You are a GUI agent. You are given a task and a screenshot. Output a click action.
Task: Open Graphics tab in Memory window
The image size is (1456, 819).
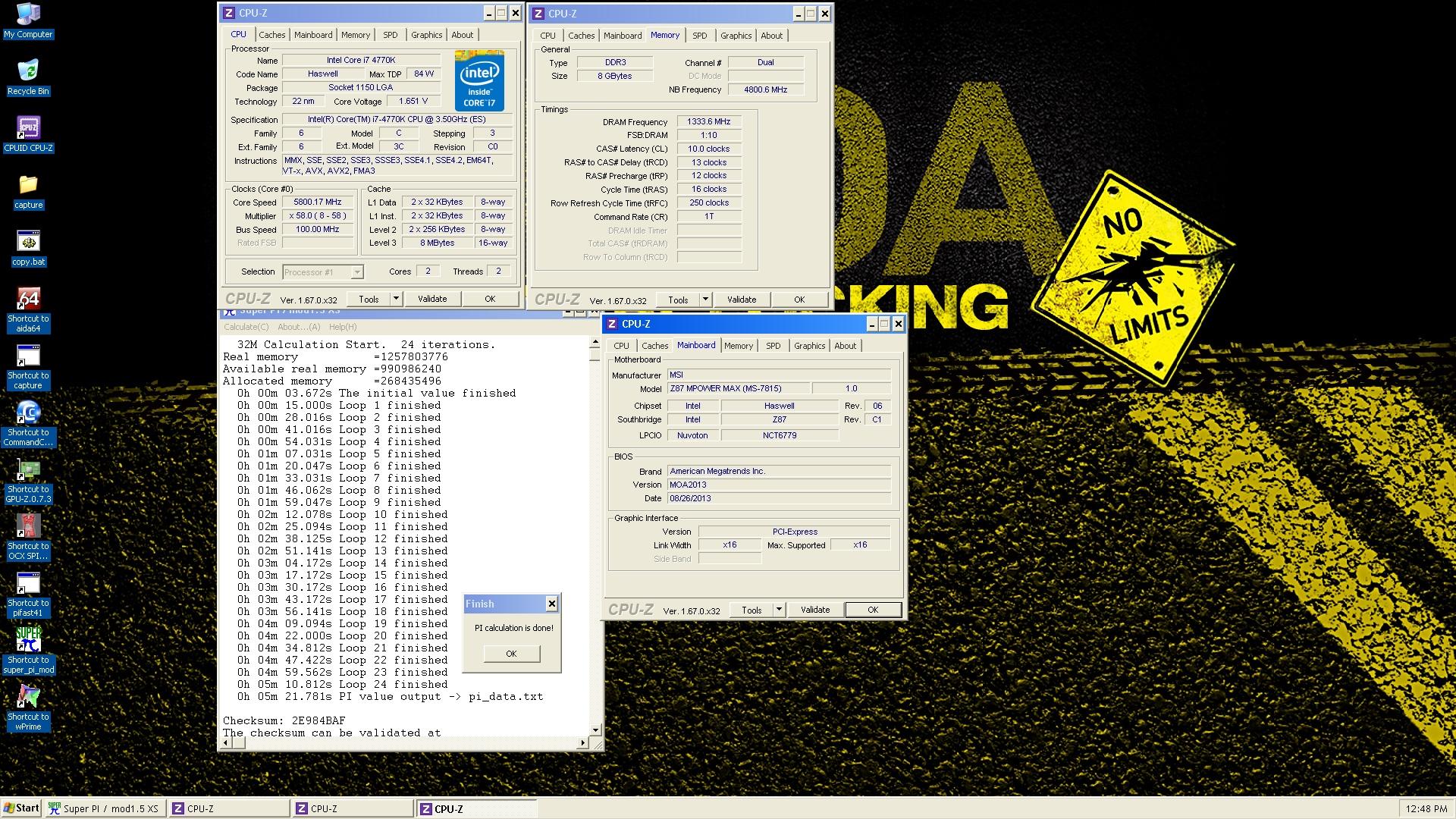[736, 36]
